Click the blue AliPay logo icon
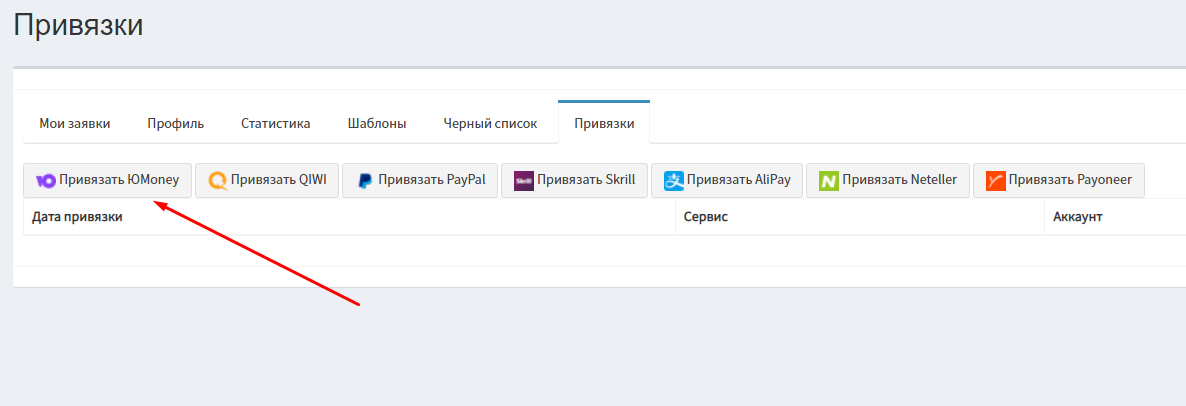 674,181
